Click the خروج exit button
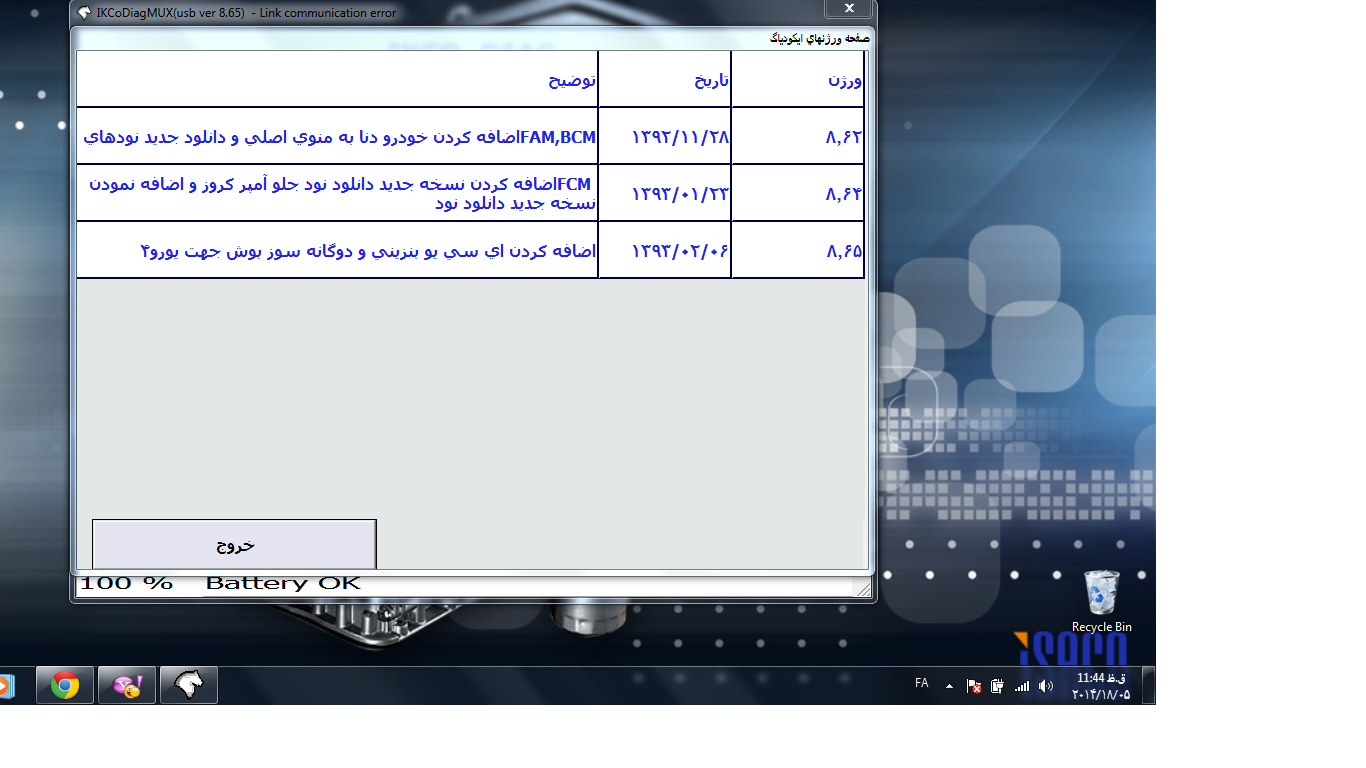The image size is (1366, 768). (234, 545)
